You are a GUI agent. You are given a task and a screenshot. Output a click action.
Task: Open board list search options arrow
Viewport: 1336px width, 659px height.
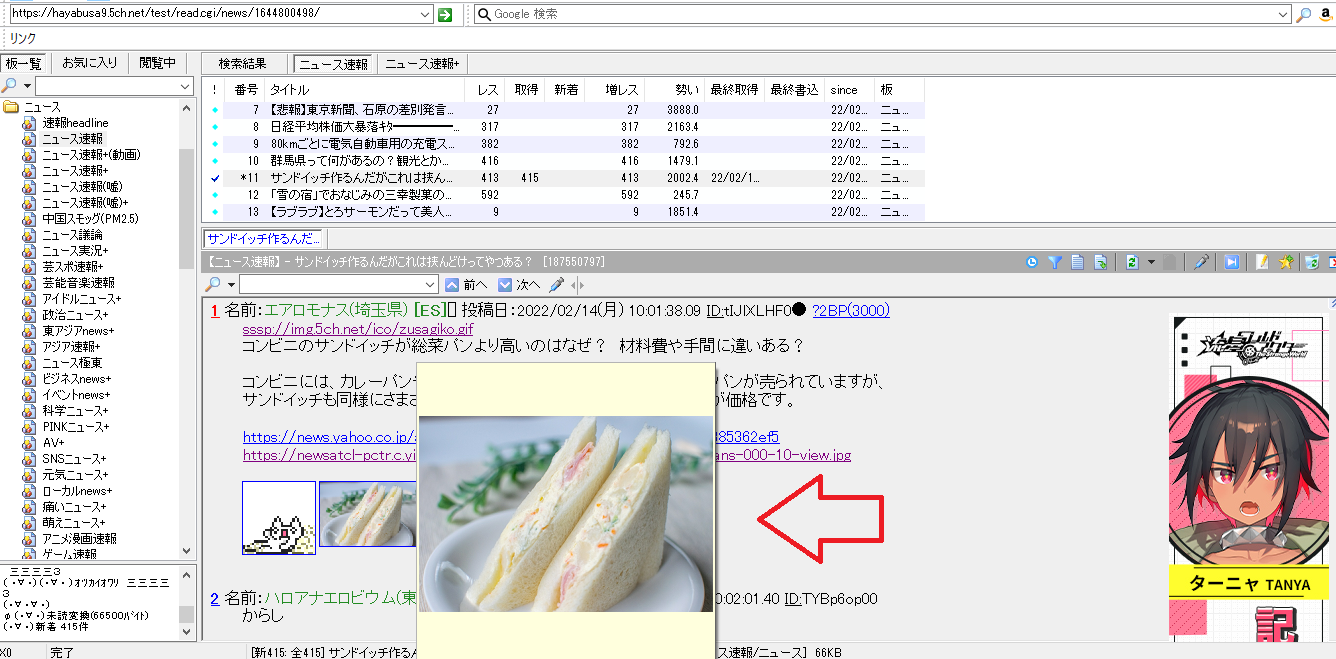pyautogui.click(x=27, y=87)
